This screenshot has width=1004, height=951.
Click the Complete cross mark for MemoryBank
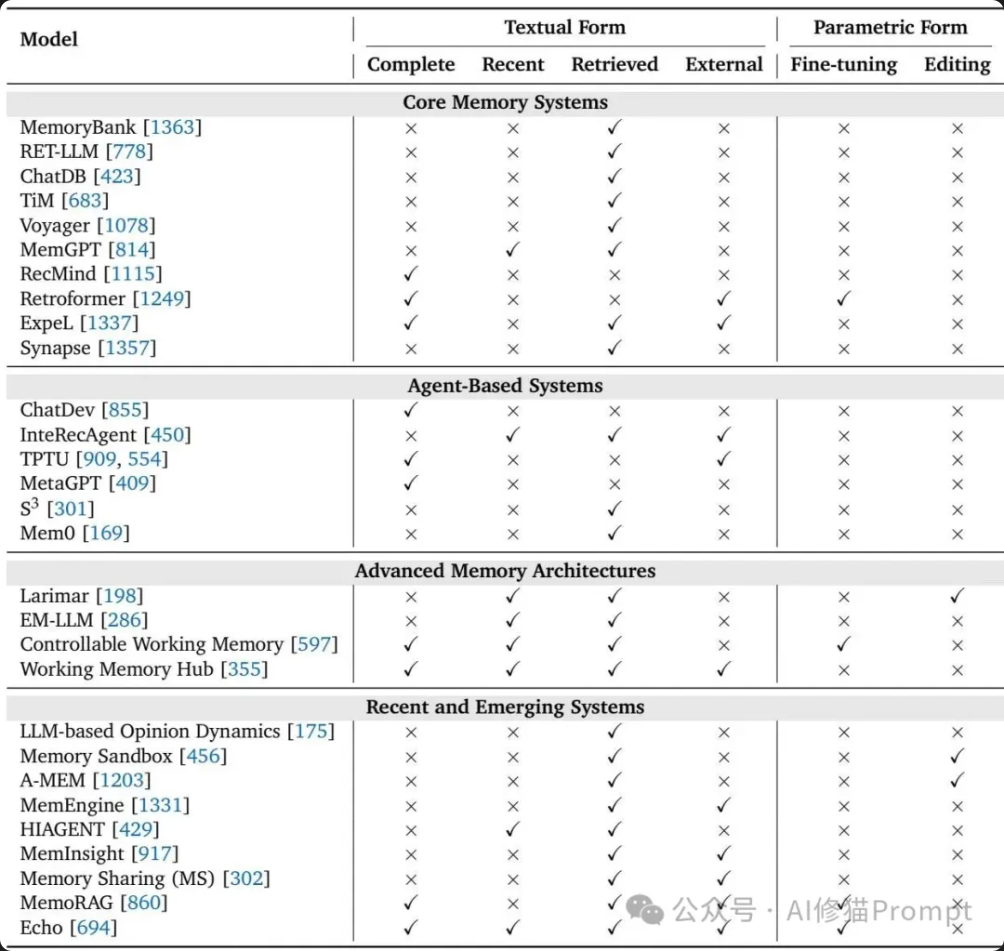pos(410,128)
